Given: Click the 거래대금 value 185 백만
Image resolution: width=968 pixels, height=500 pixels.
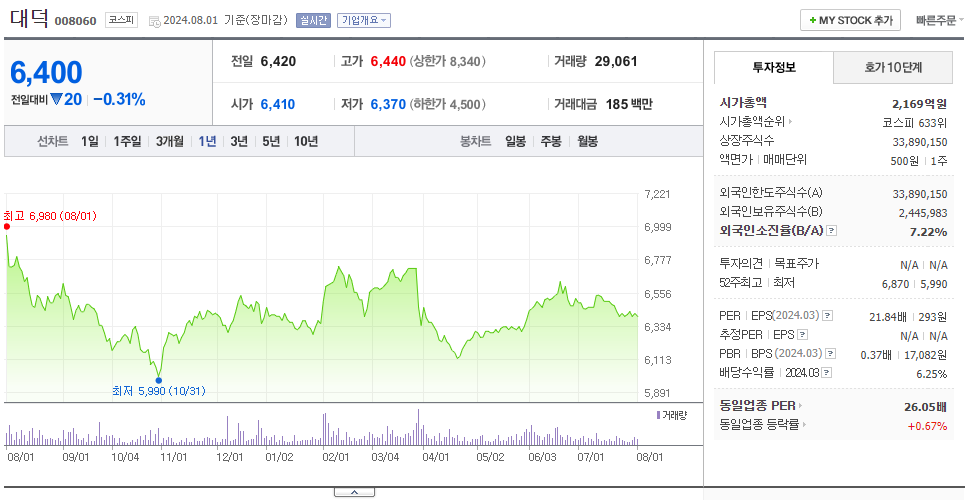Looking at the screenshot, I should point(629,104).
